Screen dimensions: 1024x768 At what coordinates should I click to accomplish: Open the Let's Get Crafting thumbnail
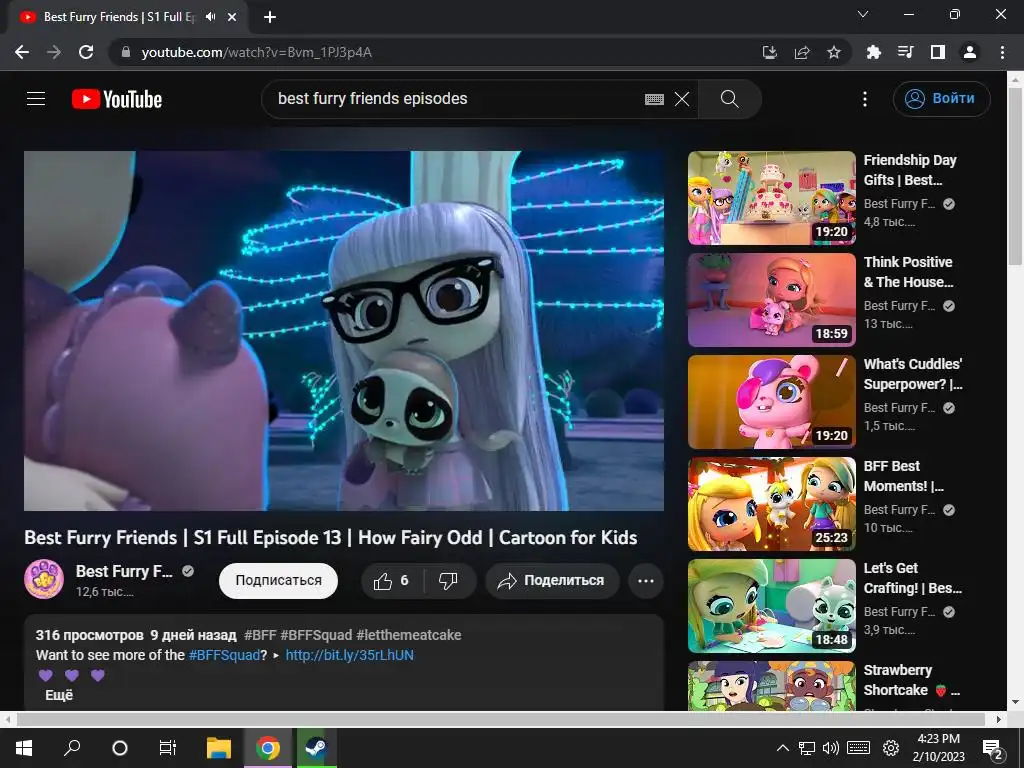point(771,605)
